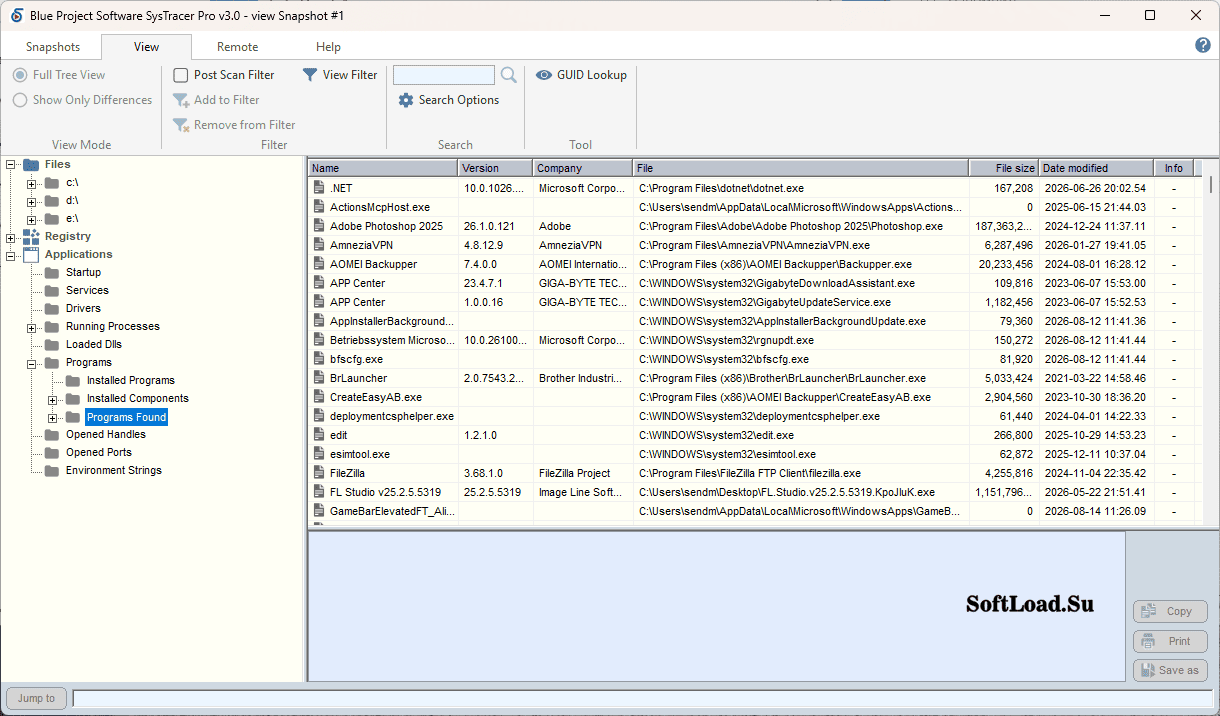Select the Registry cubes icon in tree
This screenshot has height=716, width=1220.
[31, 236]
